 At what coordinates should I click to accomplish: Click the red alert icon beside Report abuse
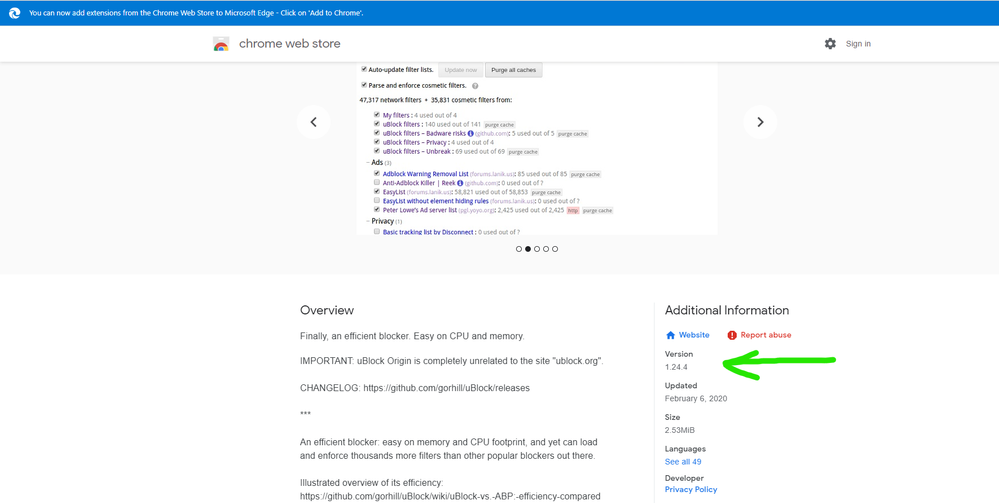tap(732, 335)
